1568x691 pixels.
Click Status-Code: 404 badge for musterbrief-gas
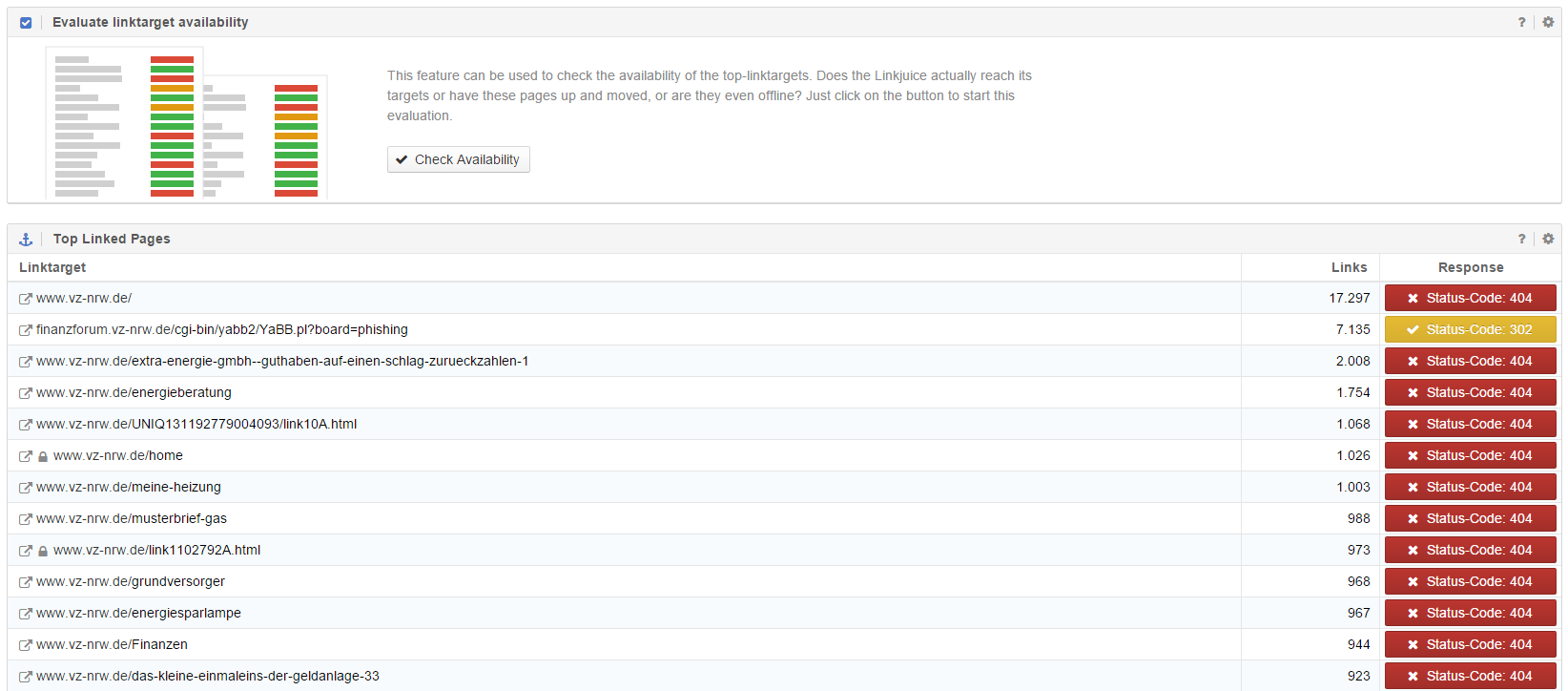point(1470,518)
